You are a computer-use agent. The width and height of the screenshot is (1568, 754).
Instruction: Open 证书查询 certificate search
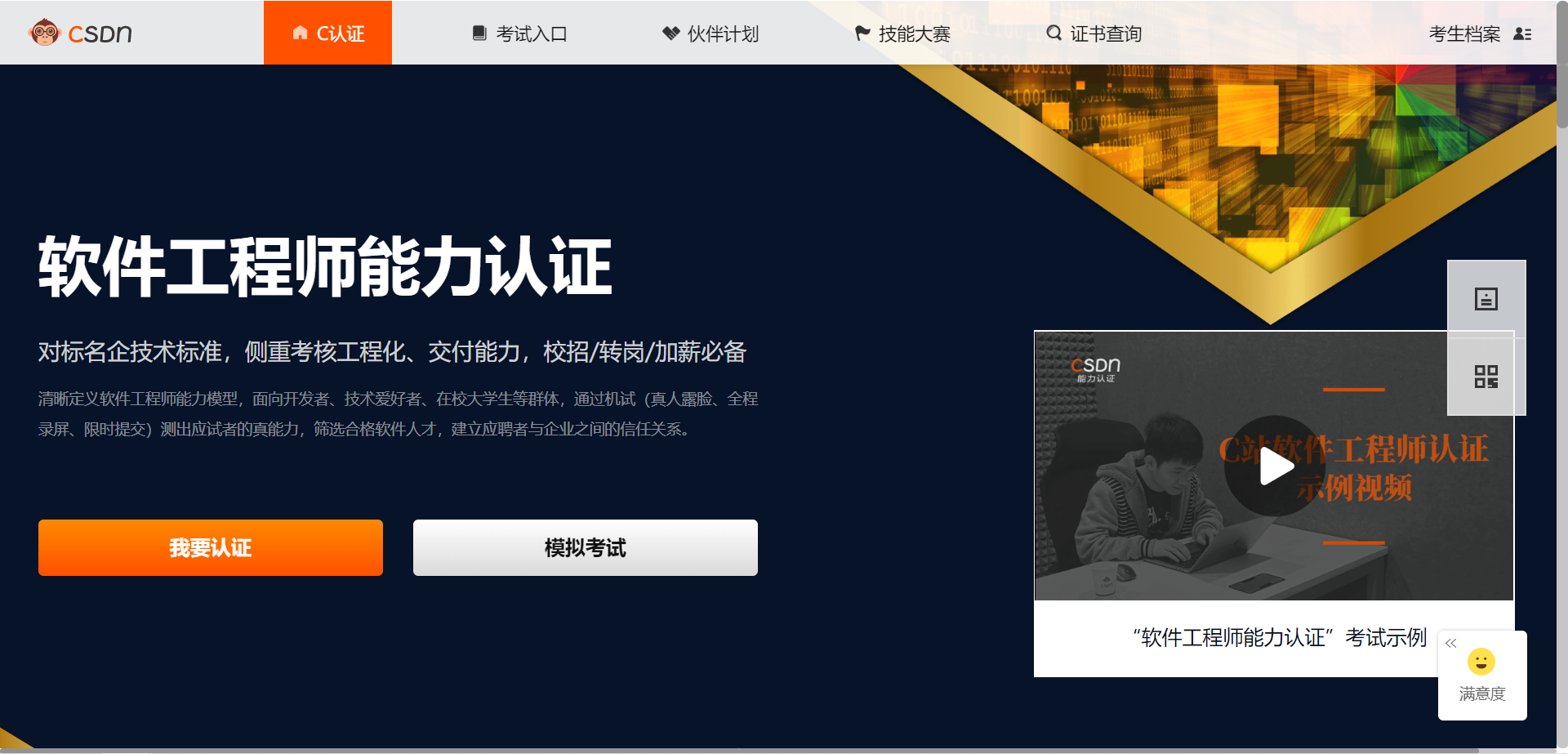coord(1094,33)
